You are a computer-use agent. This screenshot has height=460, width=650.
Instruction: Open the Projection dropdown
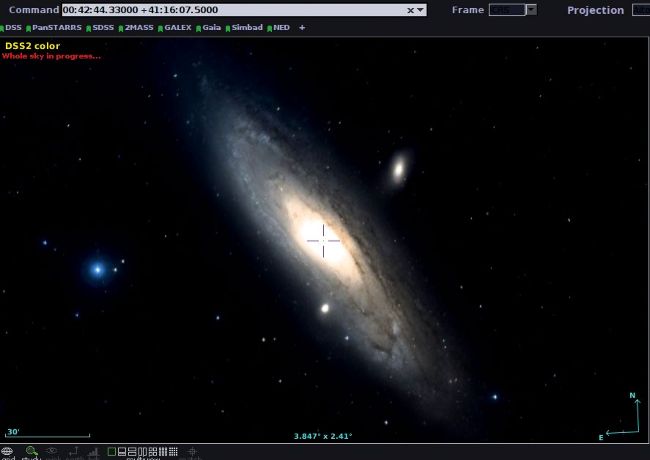coord(640,10)
